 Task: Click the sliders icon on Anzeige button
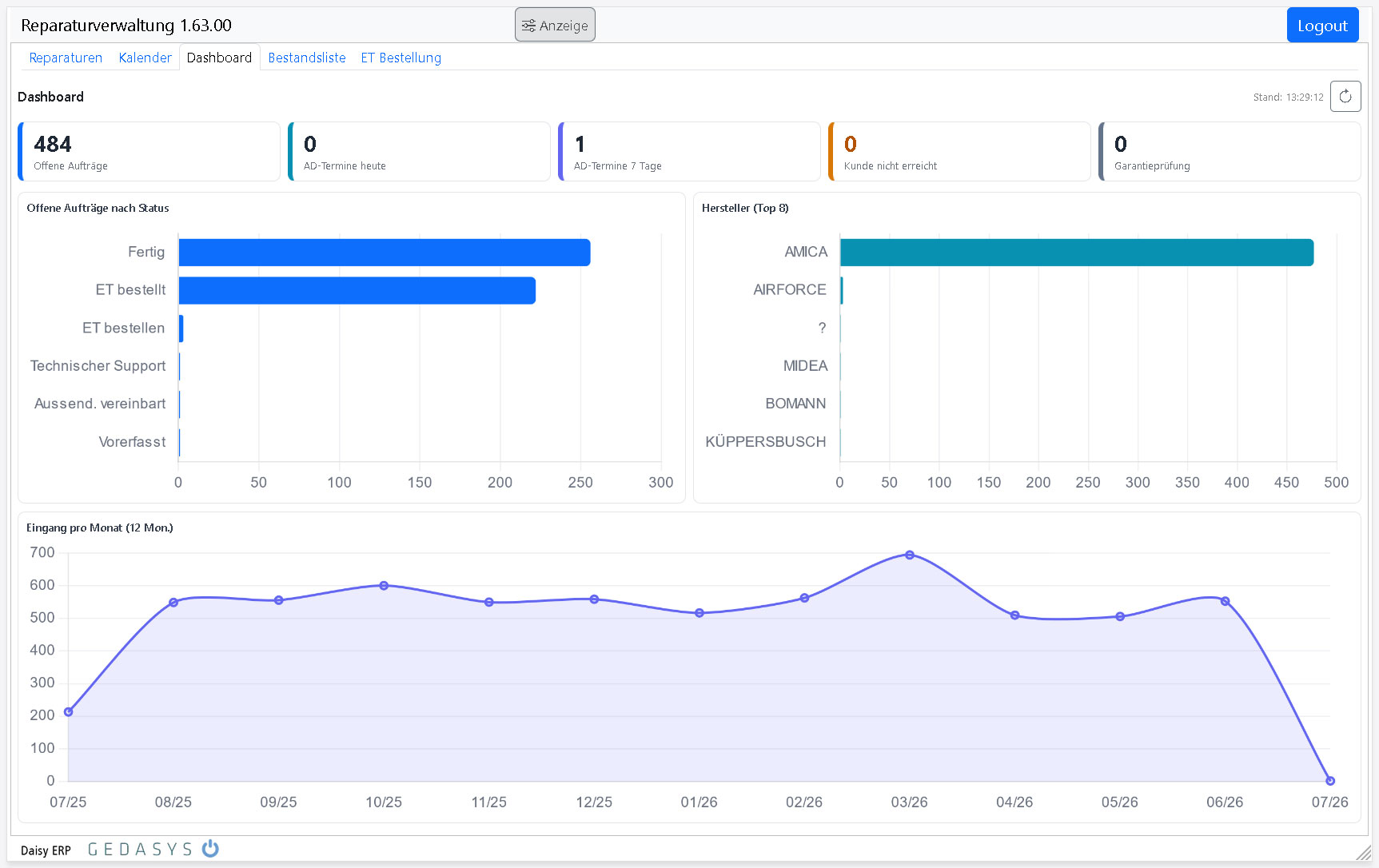pos(528,26)
